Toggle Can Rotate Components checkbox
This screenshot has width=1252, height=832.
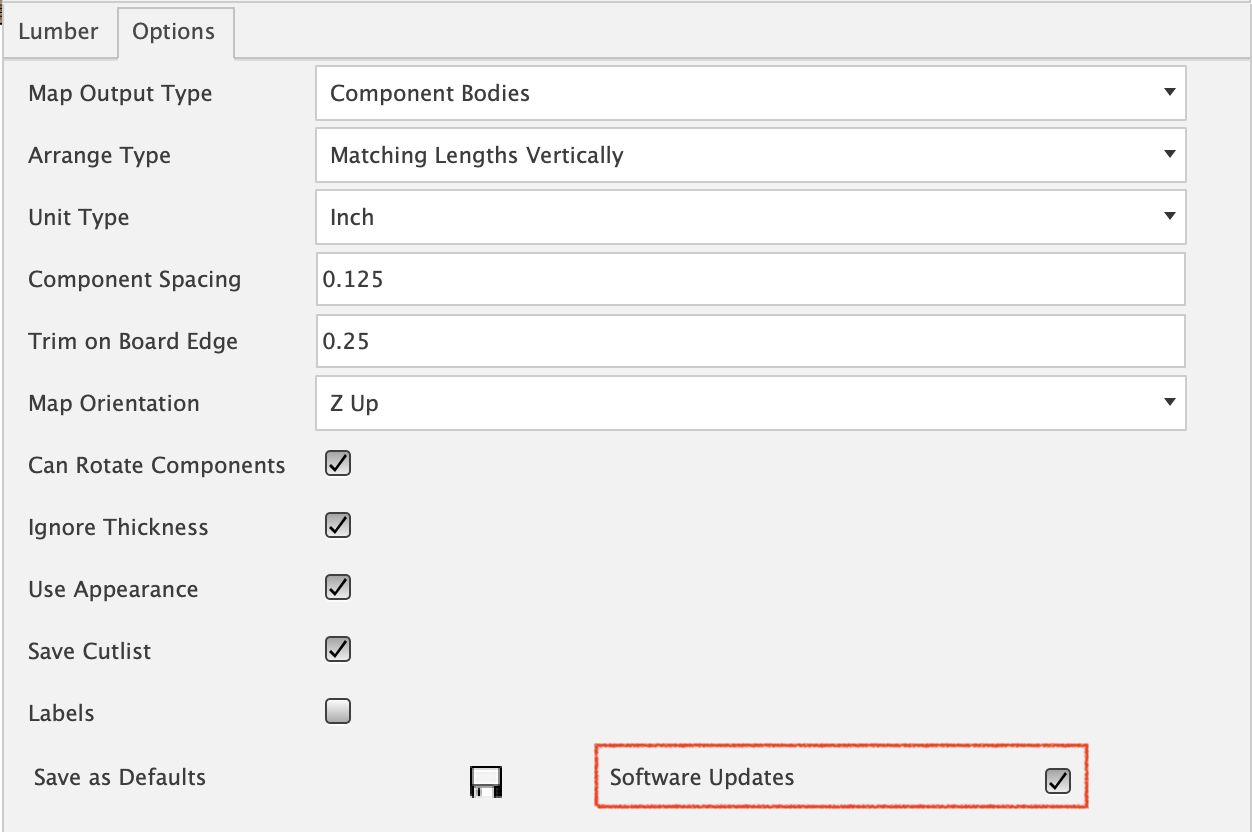point(338,464)
